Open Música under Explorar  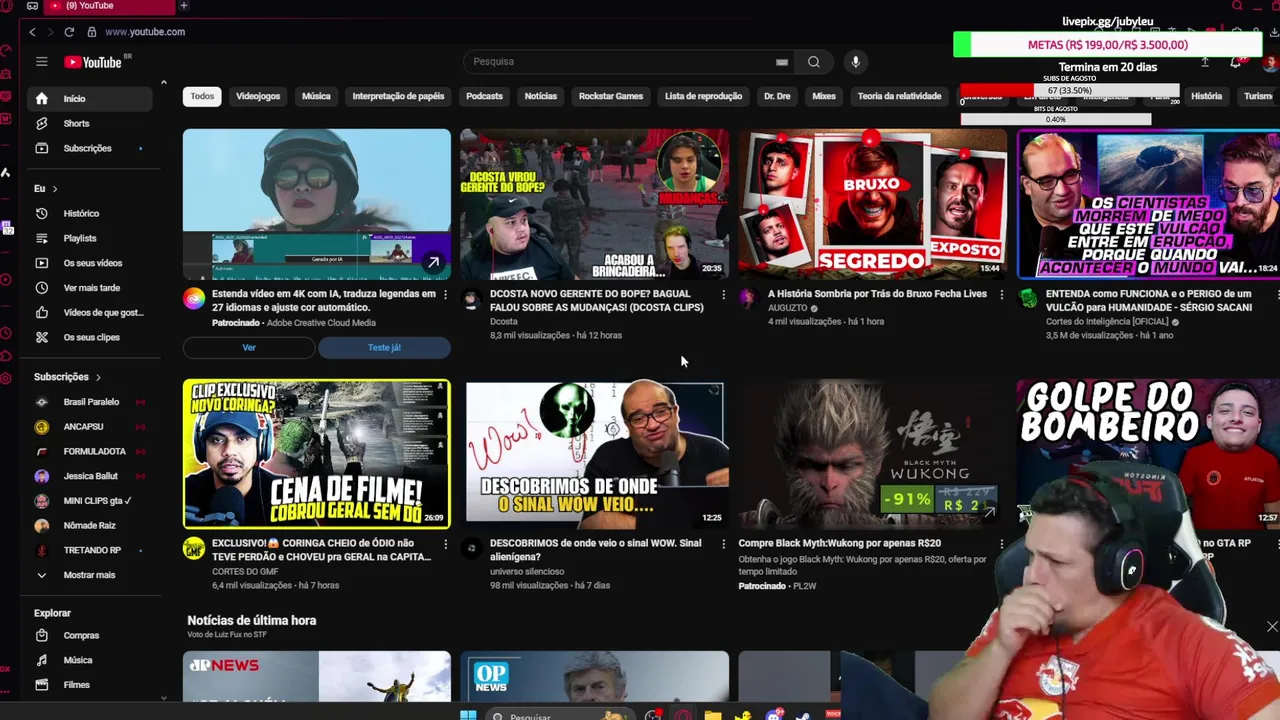click(90, 660)
